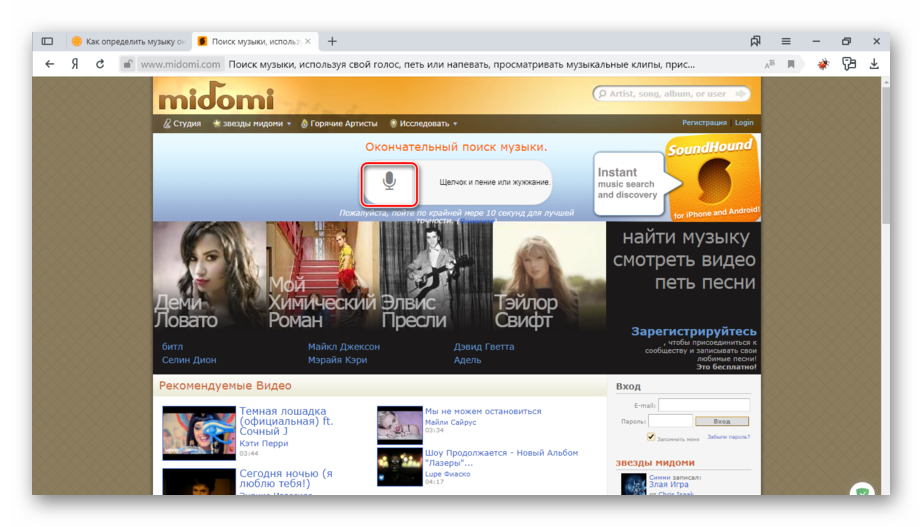Bookmark this page with the flag icon

click(791, 64)
